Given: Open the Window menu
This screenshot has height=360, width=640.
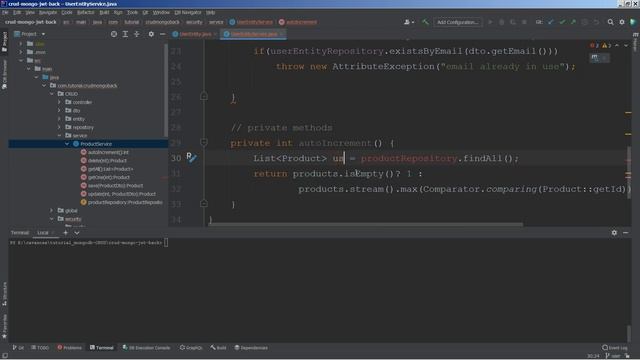Looking at the screenshot, I should coord(161,13).
